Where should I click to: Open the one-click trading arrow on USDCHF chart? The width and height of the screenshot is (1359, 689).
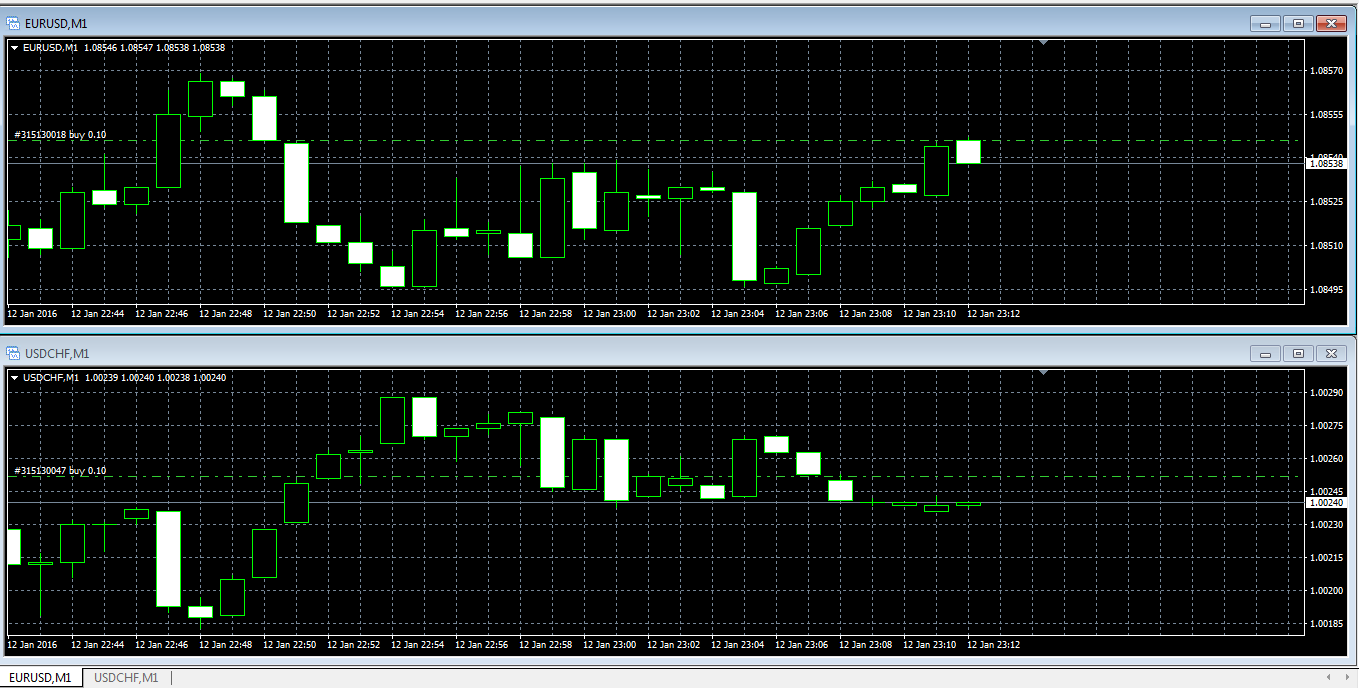click(x=14, y=377)
